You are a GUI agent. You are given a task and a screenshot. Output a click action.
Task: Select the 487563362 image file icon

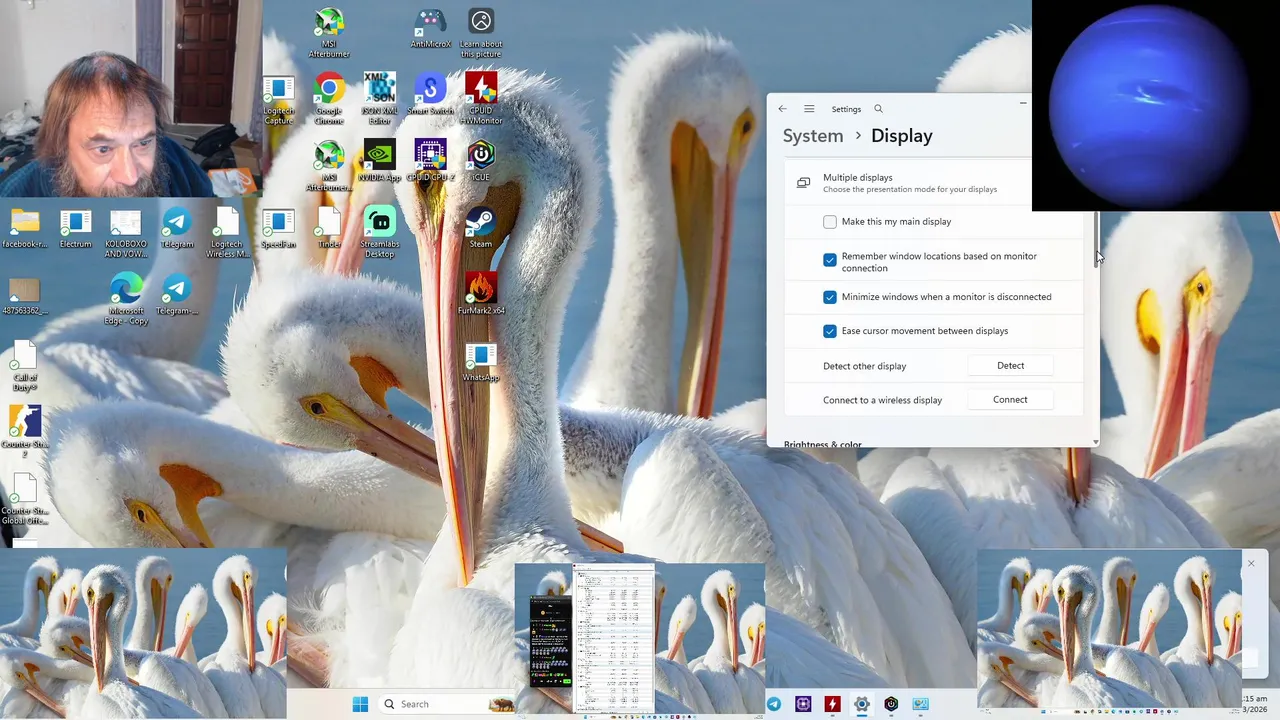(25, 297)
